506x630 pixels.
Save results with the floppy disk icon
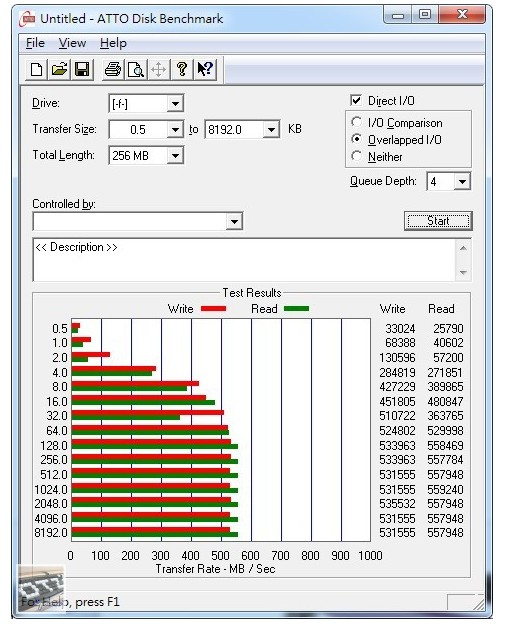point(82,70)
